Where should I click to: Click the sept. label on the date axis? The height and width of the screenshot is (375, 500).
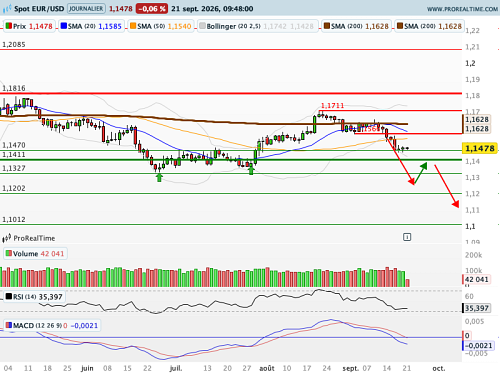click(x=351, y=368)
